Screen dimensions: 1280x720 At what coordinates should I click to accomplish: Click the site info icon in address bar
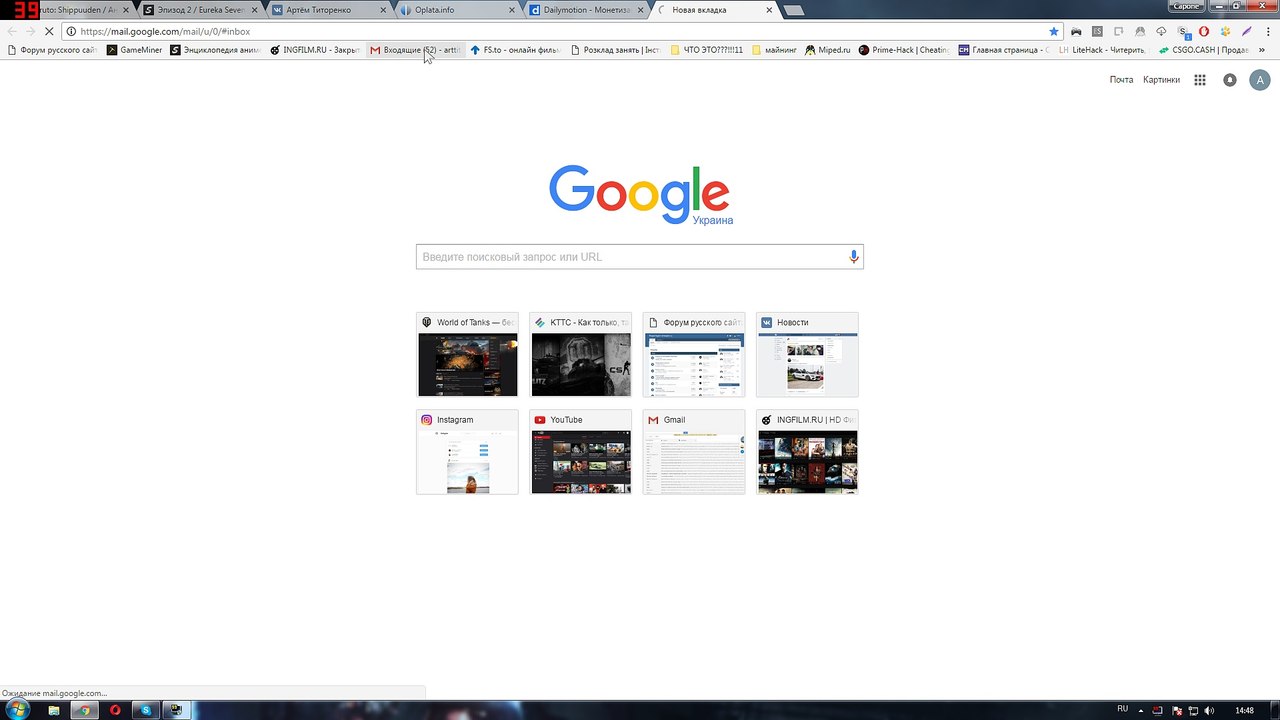pos(71,31)
